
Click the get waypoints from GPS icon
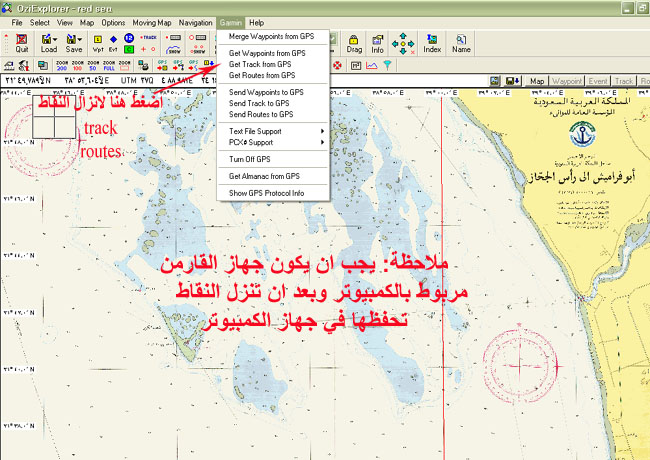coord(209,64)
